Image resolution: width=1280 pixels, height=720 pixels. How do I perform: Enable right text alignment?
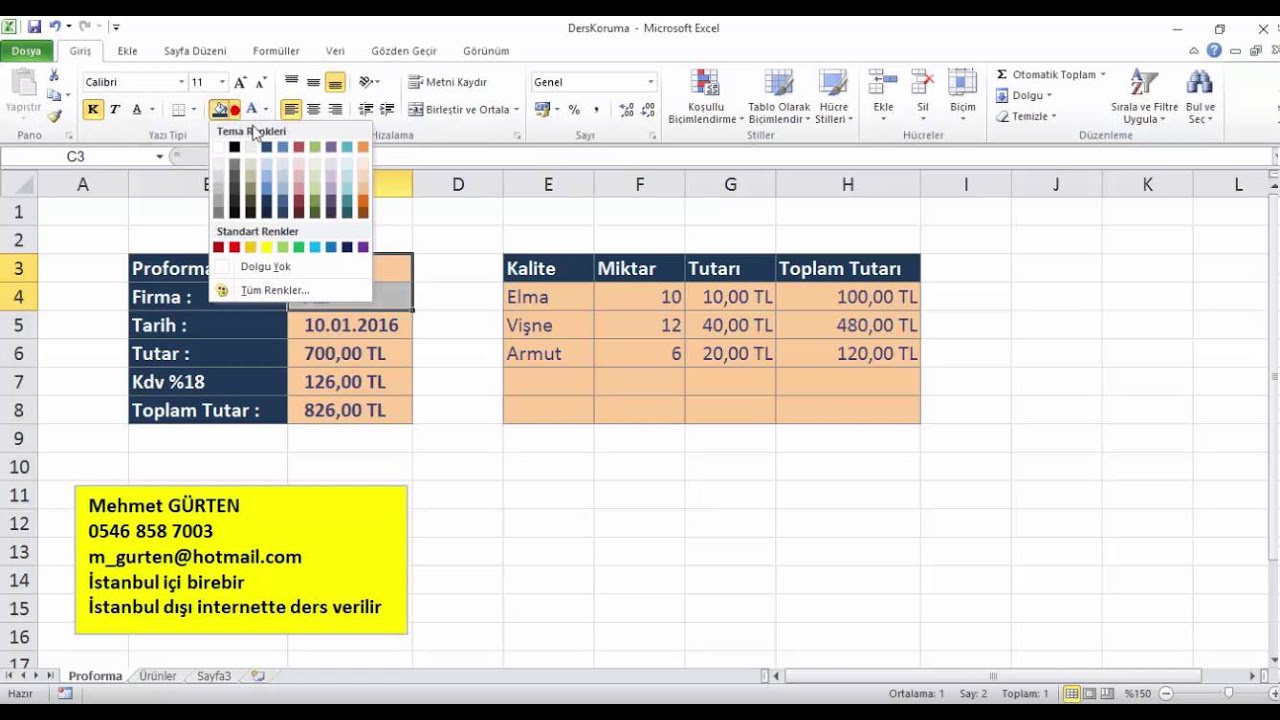335,110
